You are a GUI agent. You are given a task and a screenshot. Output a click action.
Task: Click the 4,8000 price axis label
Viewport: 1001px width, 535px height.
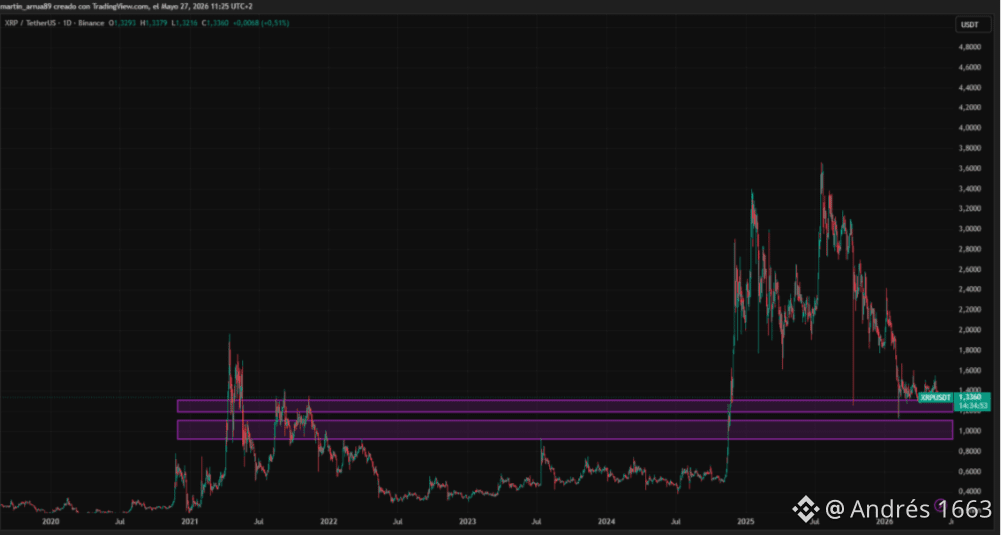tap(970, 47)
